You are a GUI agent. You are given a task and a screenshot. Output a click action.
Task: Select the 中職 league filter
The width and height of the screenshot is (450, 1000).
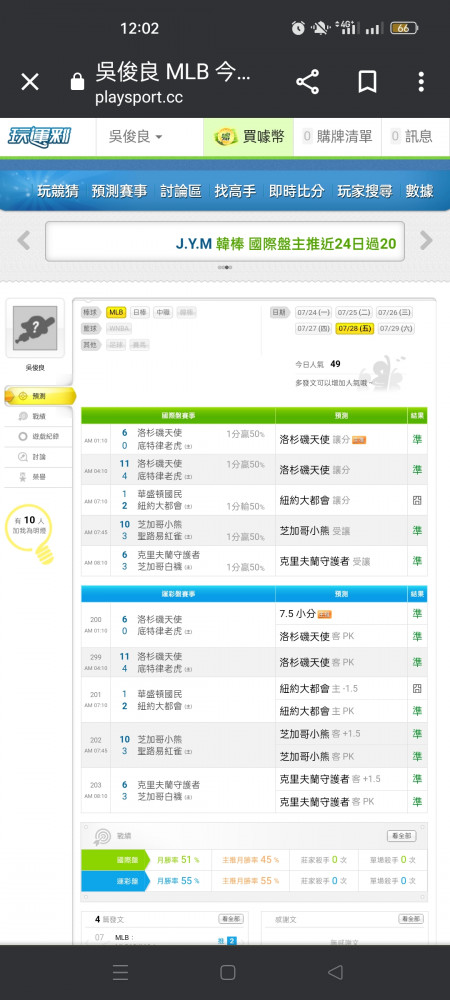(163, 312)
